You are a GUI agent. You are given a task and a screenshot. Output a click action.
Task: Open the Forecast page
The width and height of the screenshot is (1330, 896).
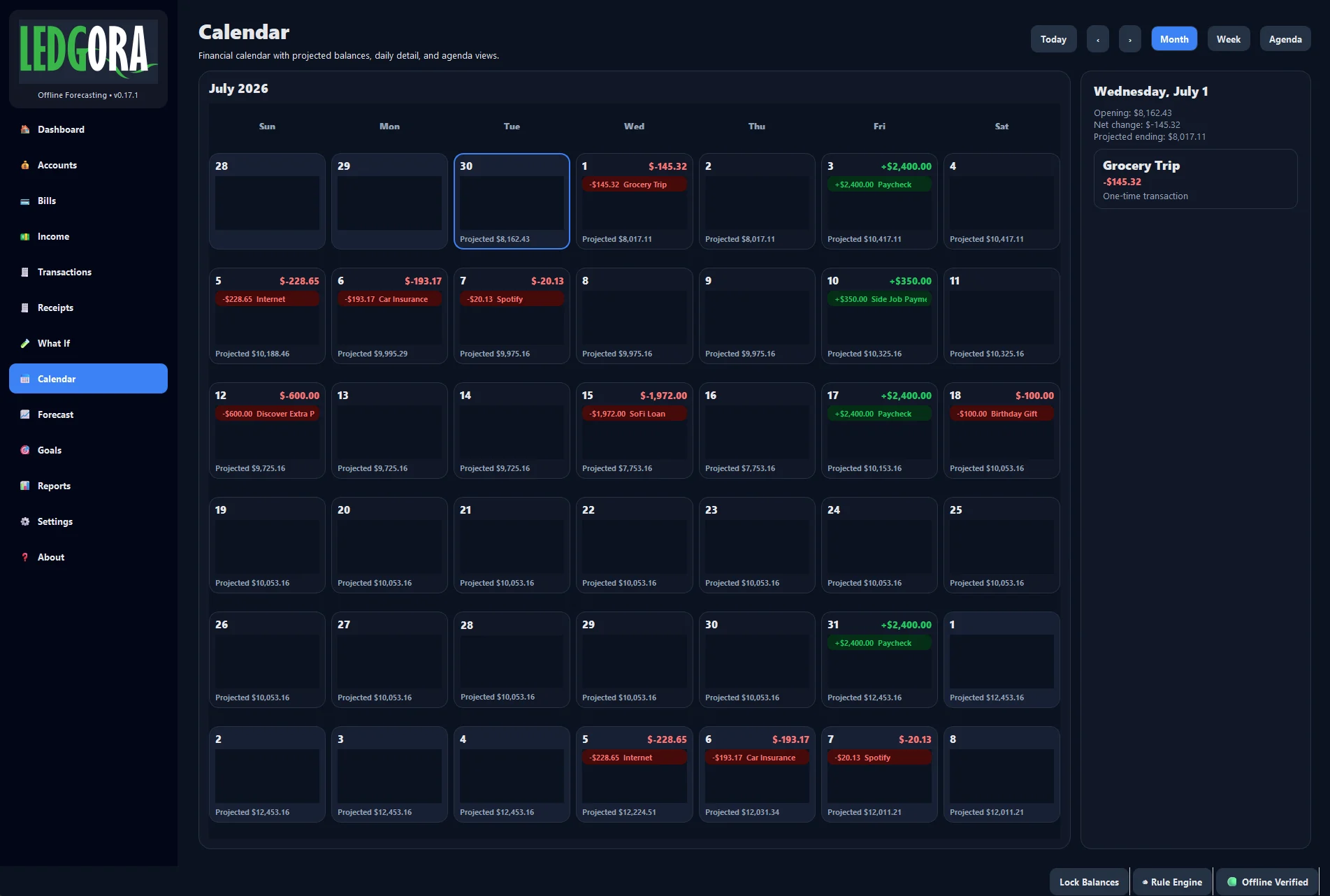tap(88, 414)
